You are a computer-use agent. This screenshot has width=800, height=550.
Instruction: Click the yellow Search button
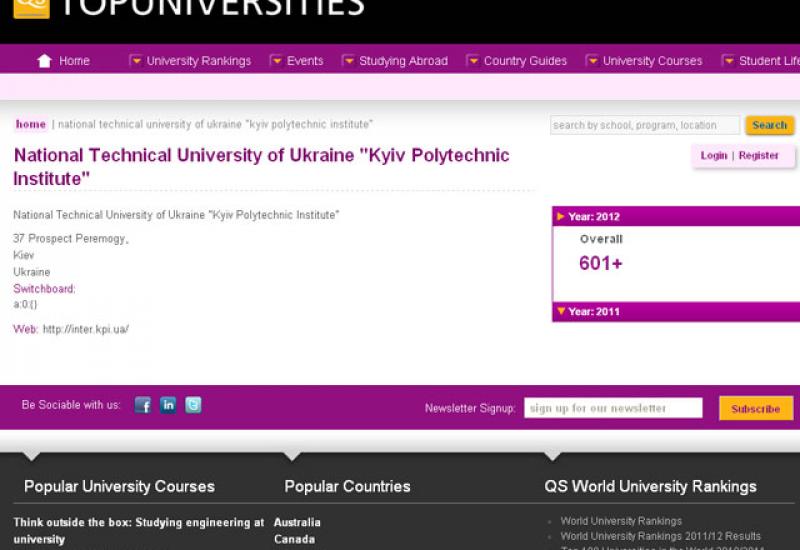[770, 125]
